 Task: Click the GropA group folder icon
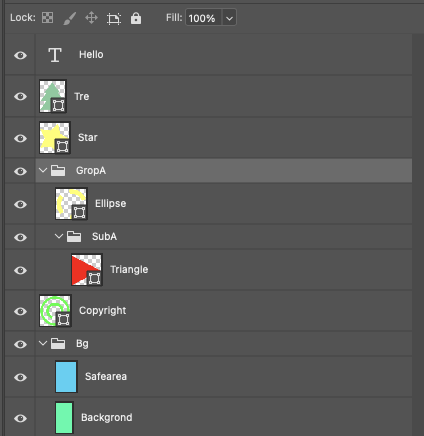pos(58,171)
